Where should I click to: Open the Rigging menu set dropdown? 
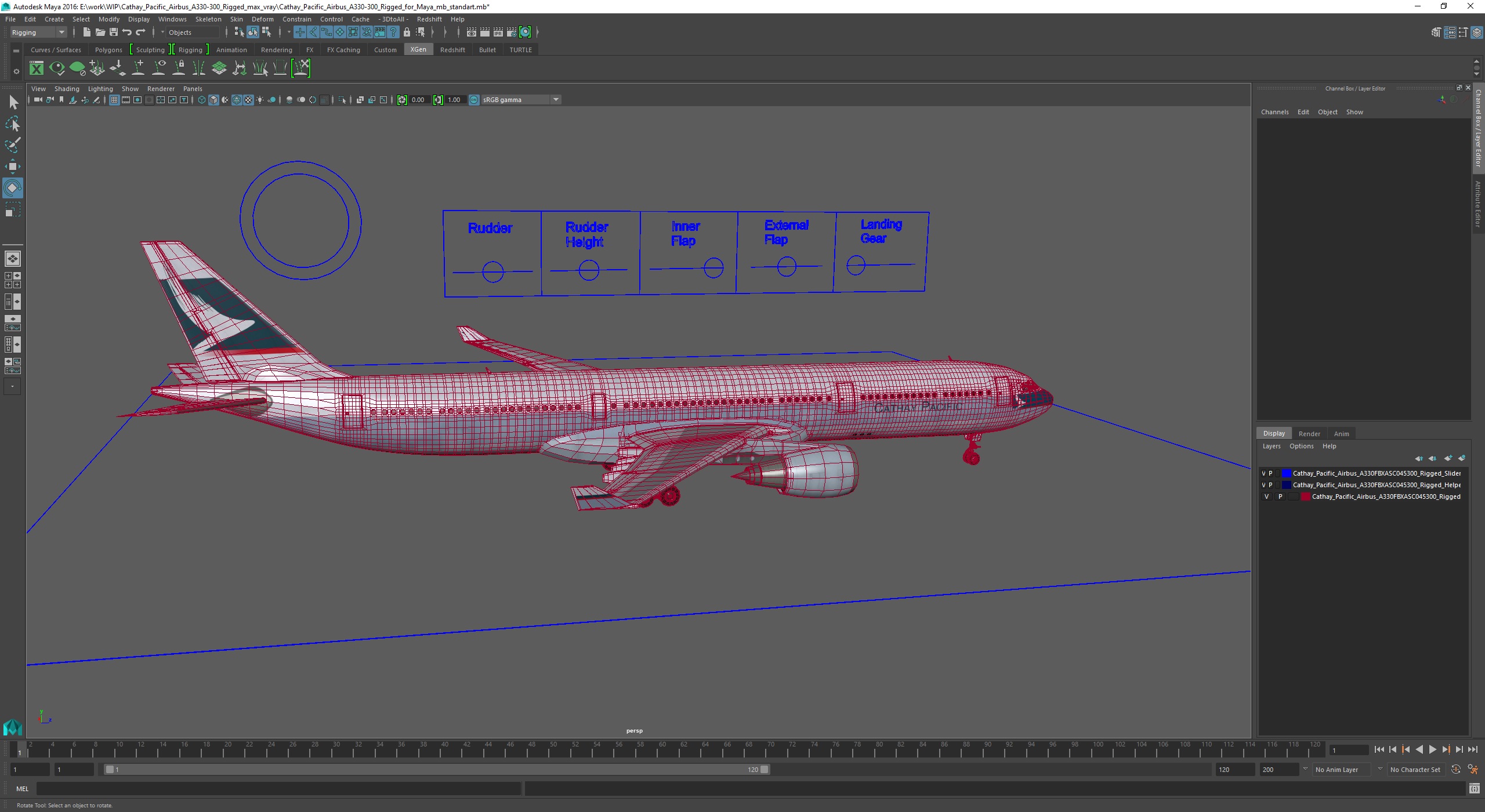point(38,32)
